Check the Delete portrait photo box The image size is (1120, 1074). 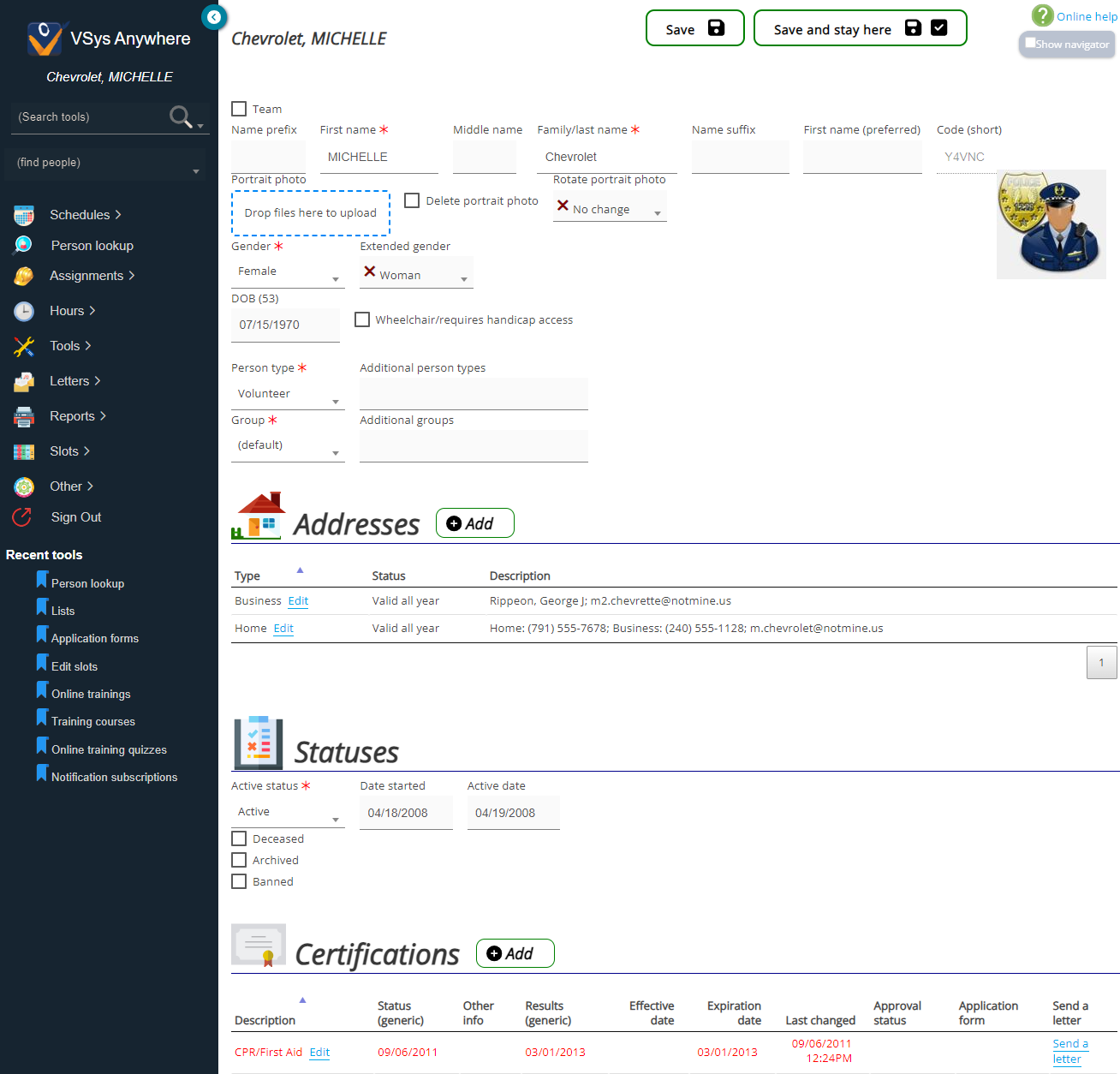click(412, 200)
